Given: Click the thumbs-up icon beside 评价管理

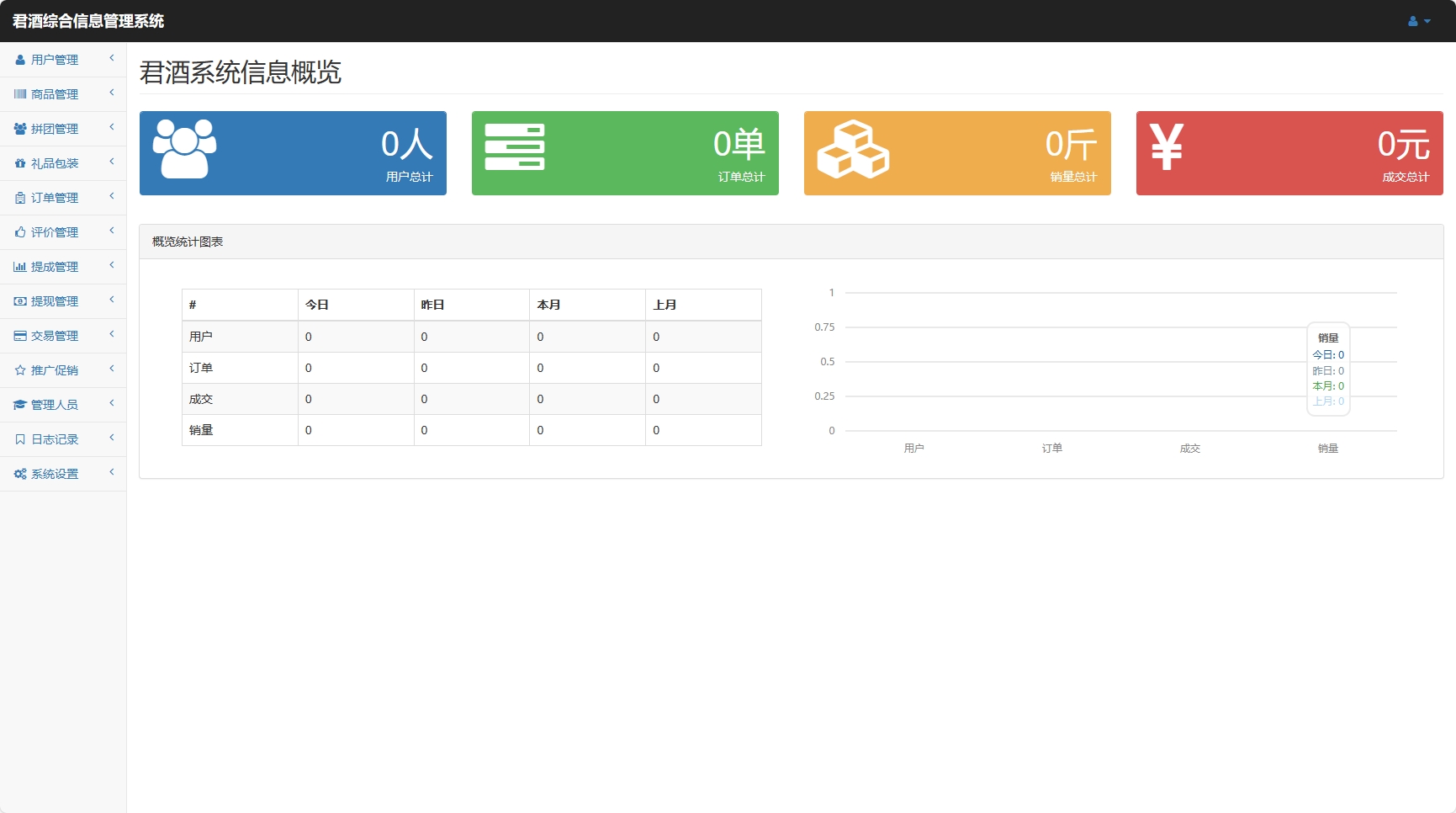Looking at the screenshot, I should pyautogui.click(x=20, y=232).
